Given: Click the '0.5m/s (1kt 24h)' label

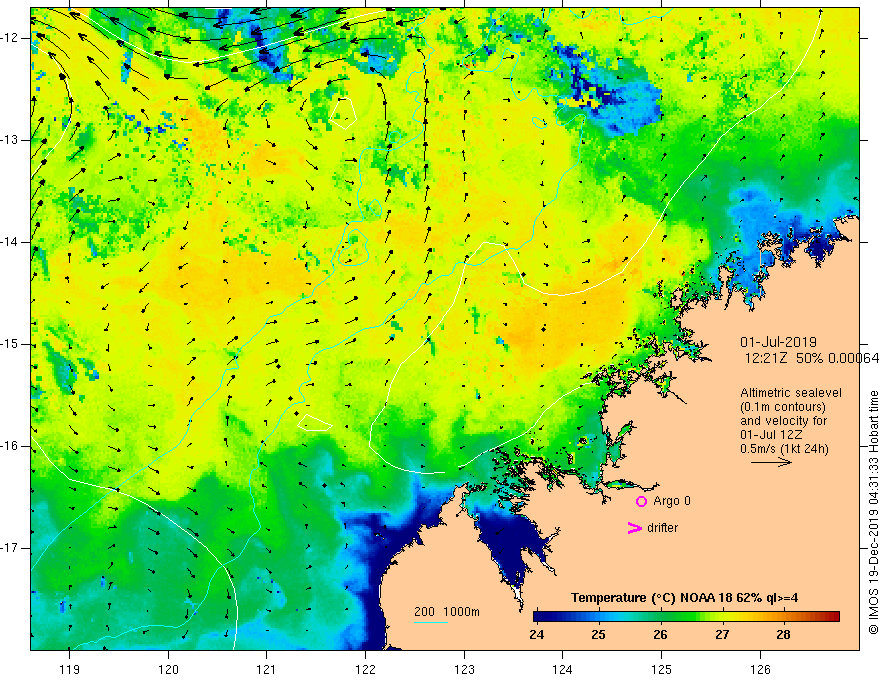Looking at the screenshot, I should click(784, 449).
